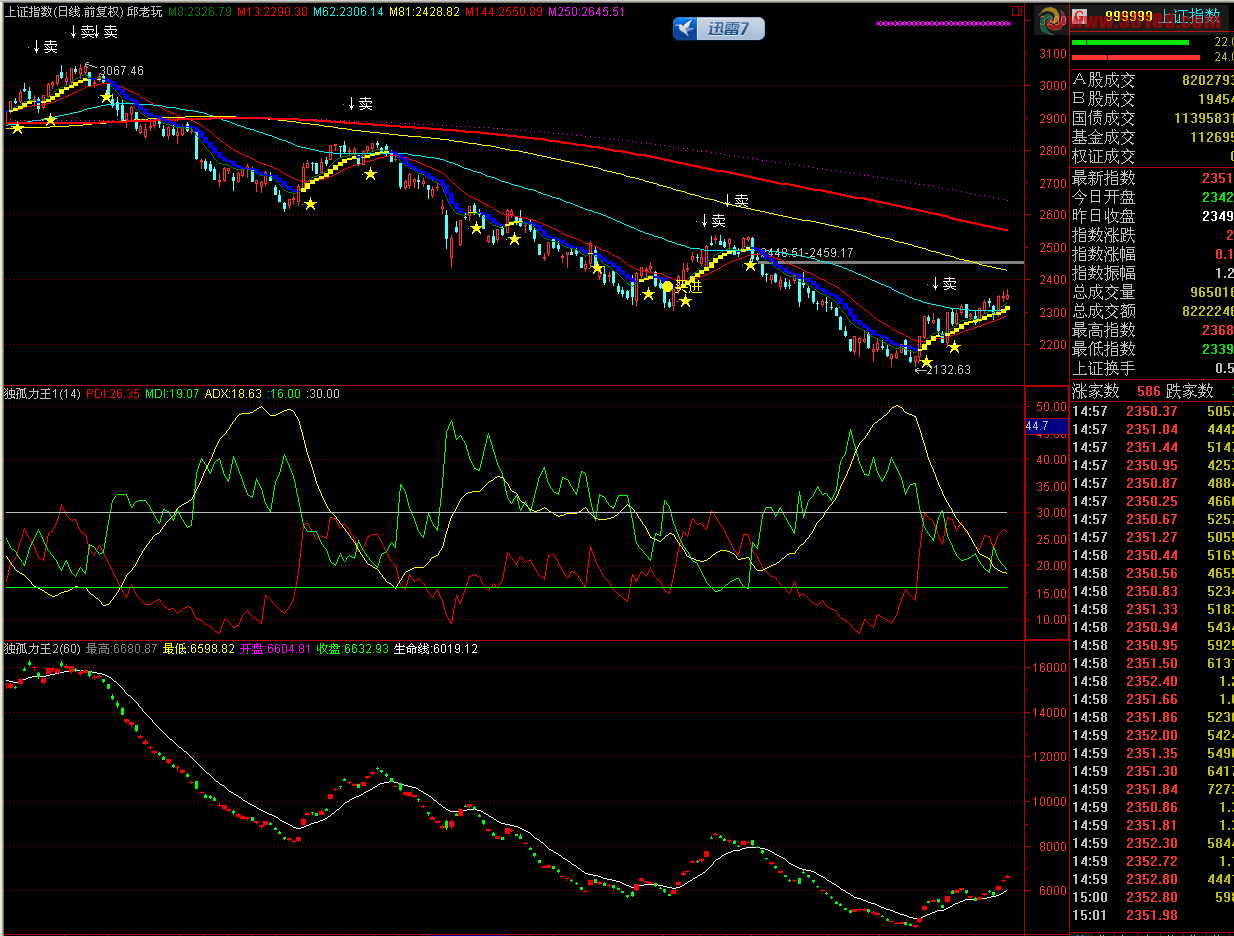Click the red G icon beside code 999999
This screenshot has width=1234, height=936.
[1080, 17]
